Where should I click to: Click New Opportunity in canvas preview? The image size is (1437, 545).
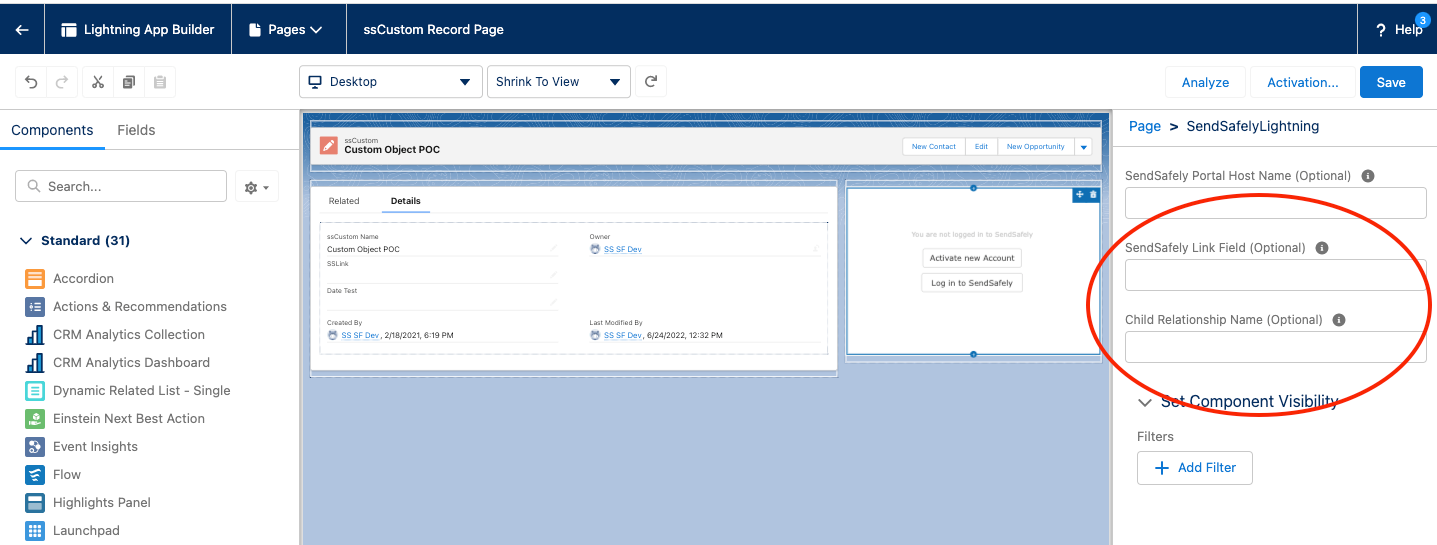1035,146
